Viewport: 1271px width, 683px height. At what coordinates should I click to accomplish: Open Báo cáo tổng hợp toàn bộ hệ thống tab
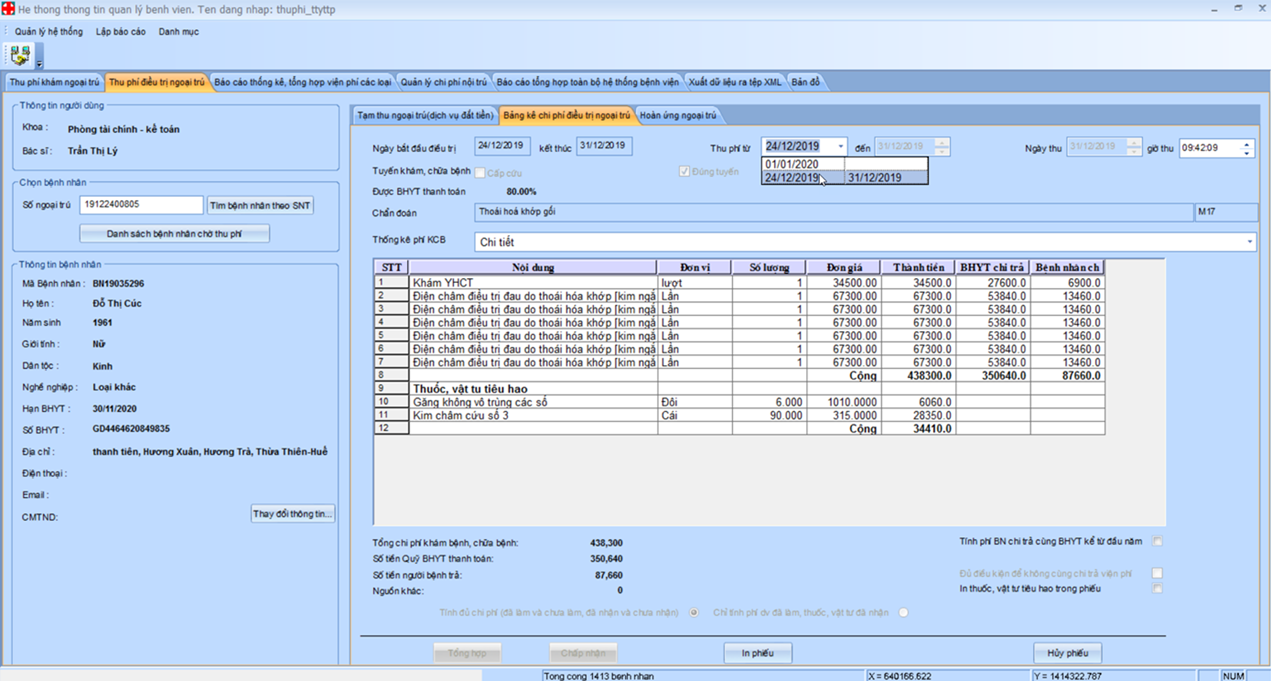588,82
